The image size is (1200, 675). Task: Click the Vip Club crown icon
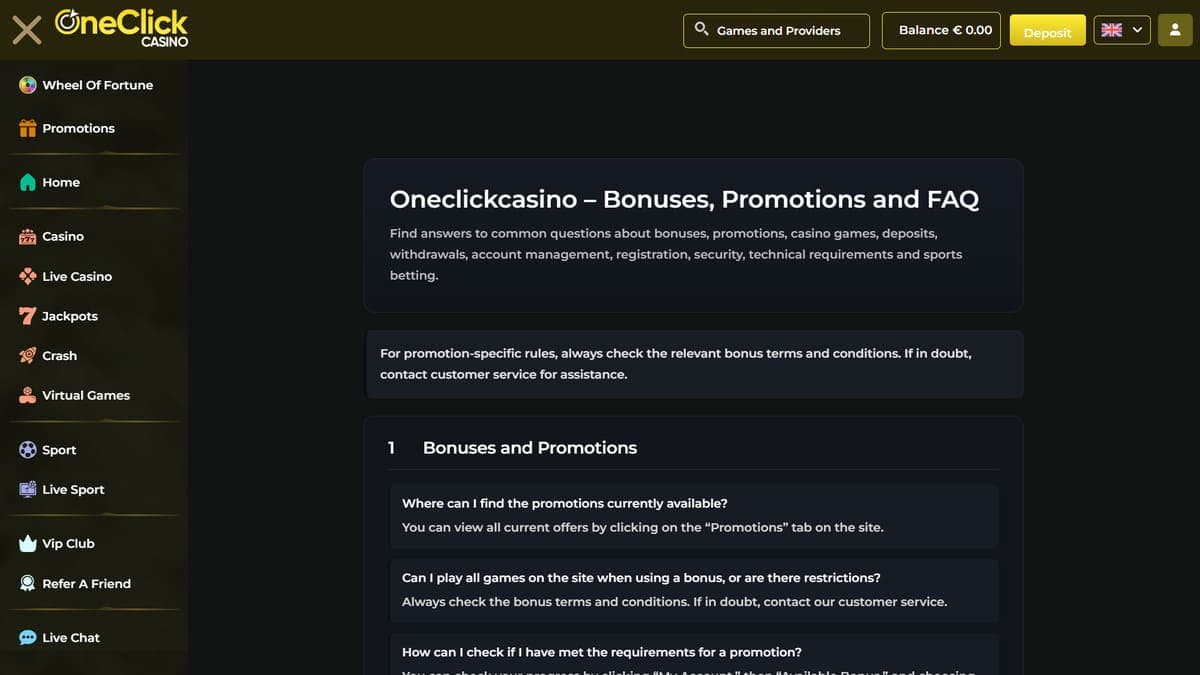tap(28, 543)
